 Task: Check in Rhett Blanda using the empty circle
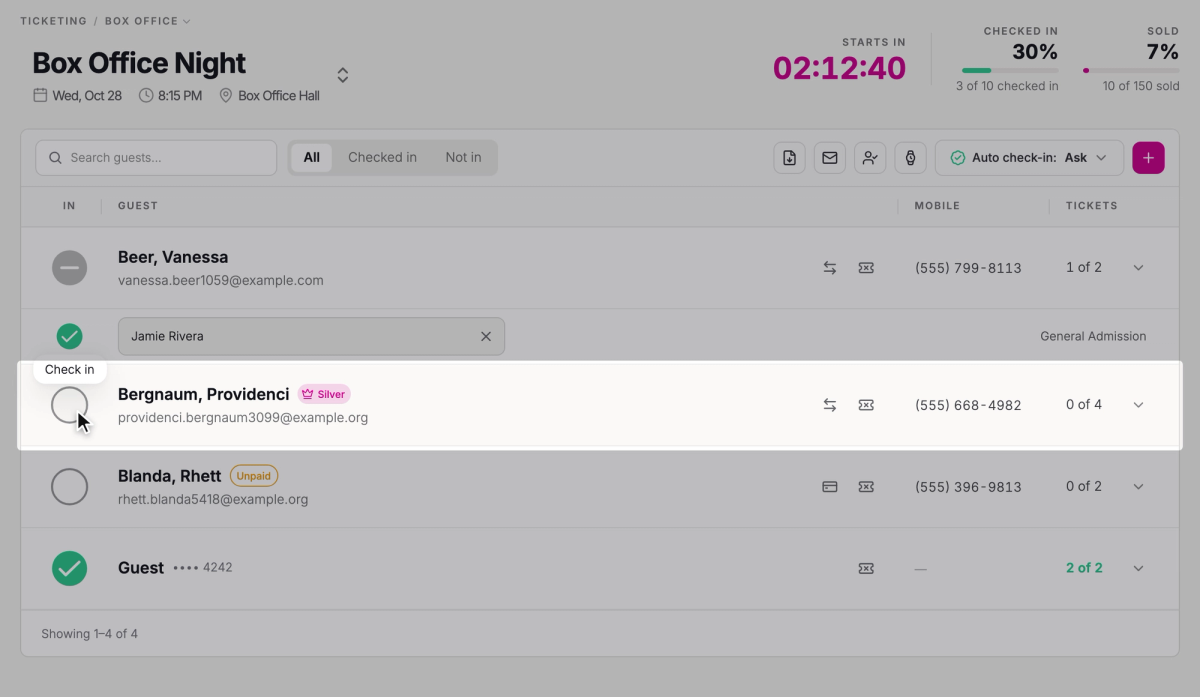point(70,487)
